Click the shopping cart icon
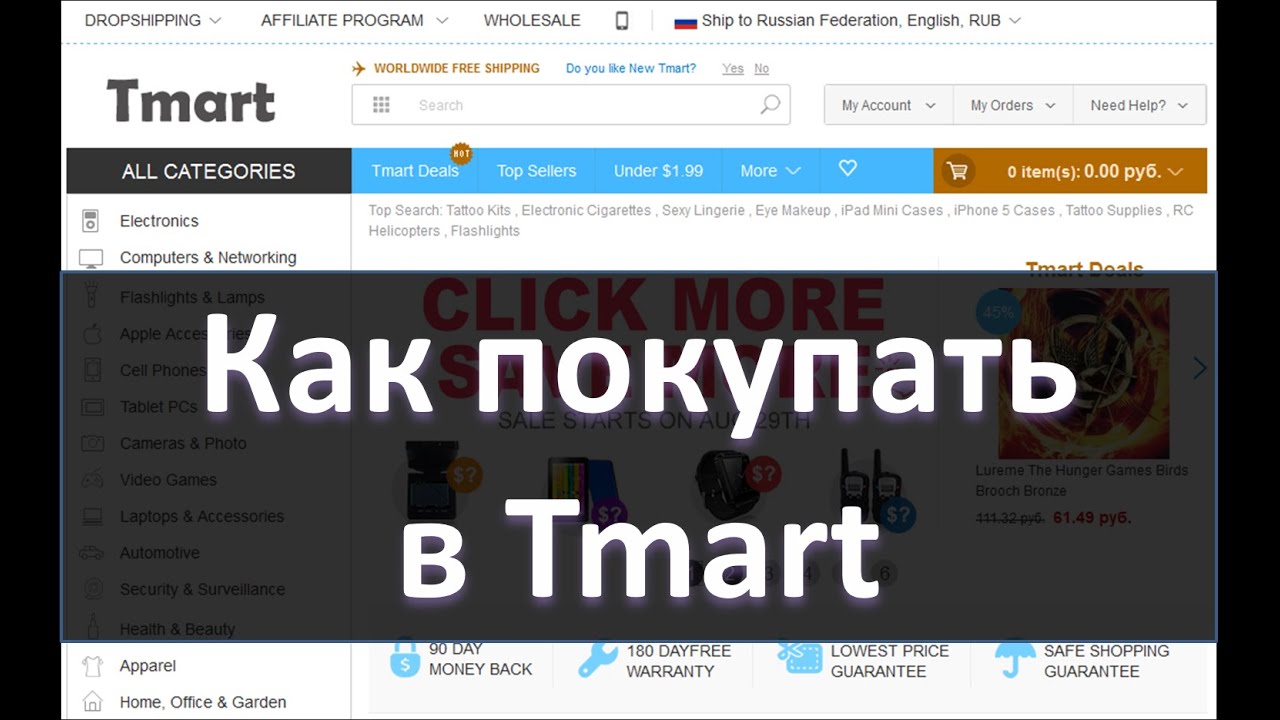Screen dimensions: 1280x720 pos(957,171)
